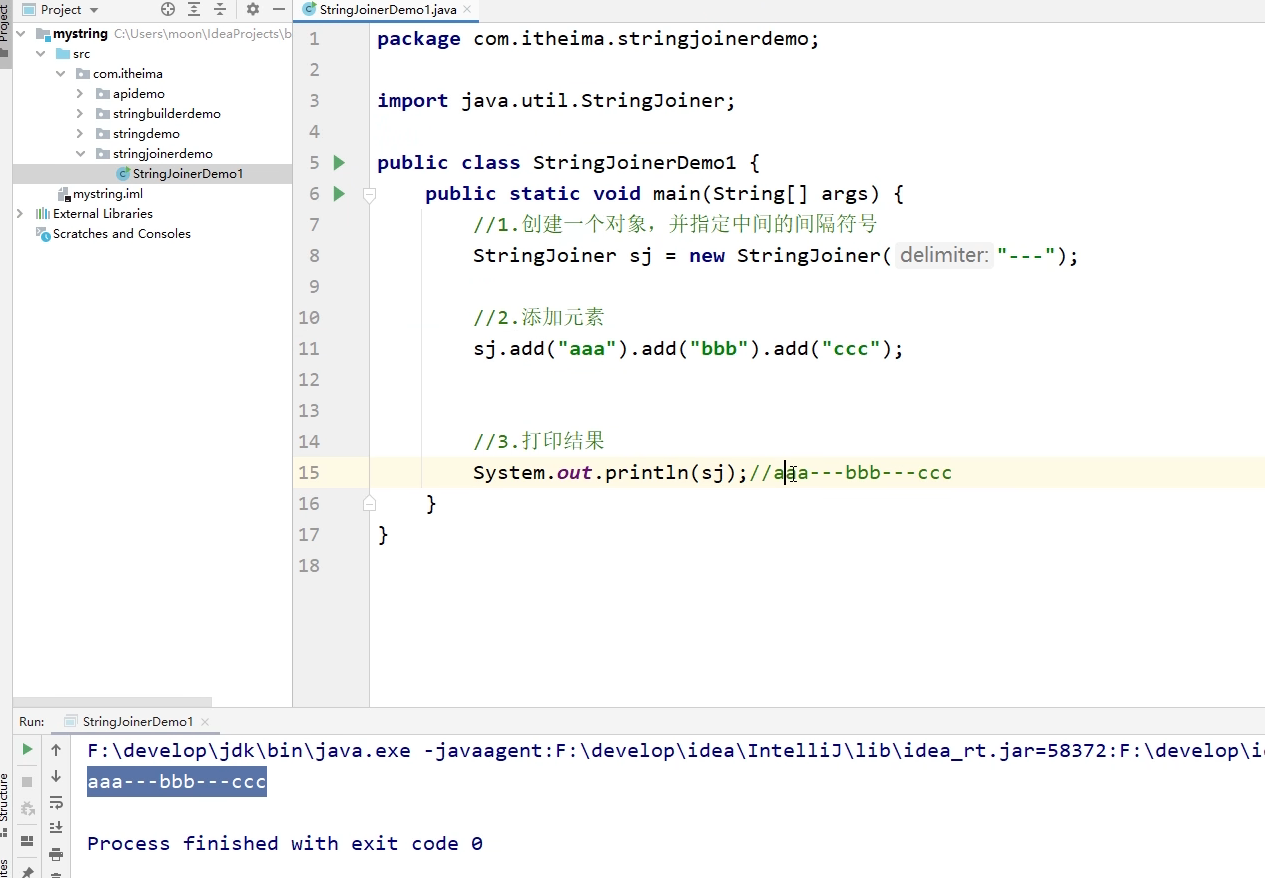Collapse the src folder node
1265x878 pixels.
point(41,54)
